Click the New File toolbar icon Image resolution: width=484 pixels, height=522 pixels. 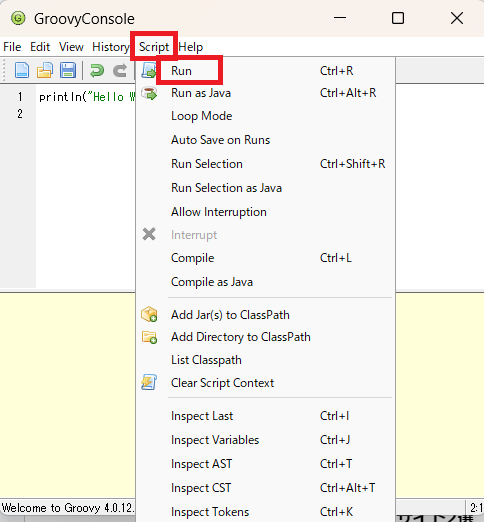pyautogui.click(x=22, y=70)
